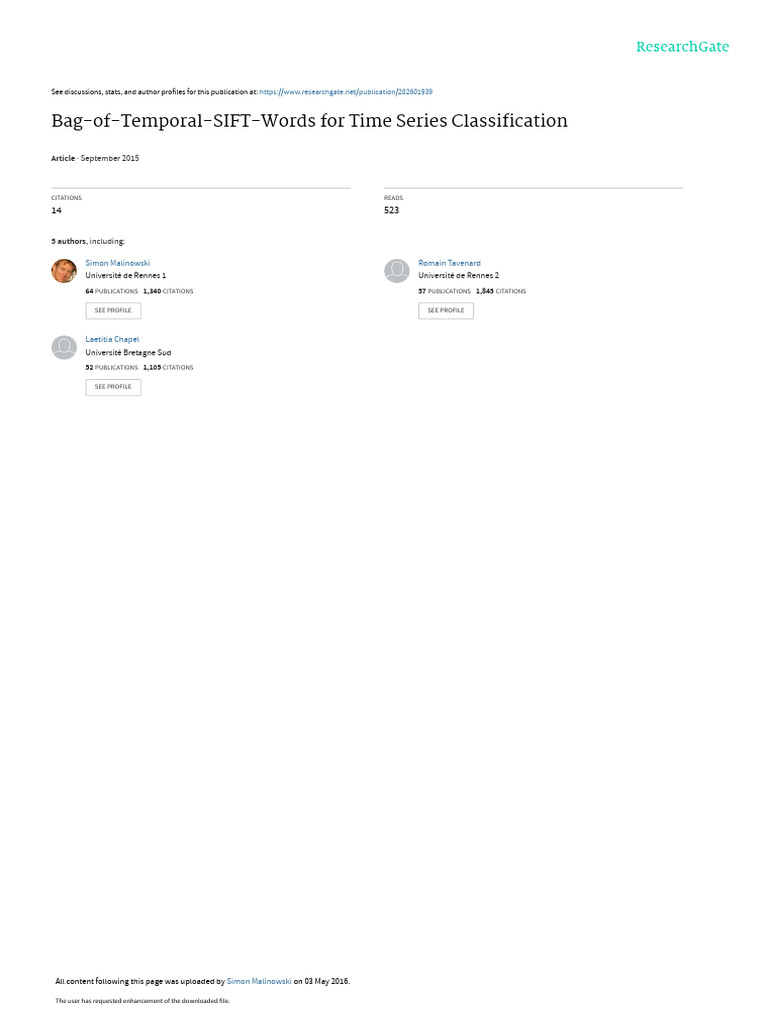Click the citations count 14

pos(56,210)
